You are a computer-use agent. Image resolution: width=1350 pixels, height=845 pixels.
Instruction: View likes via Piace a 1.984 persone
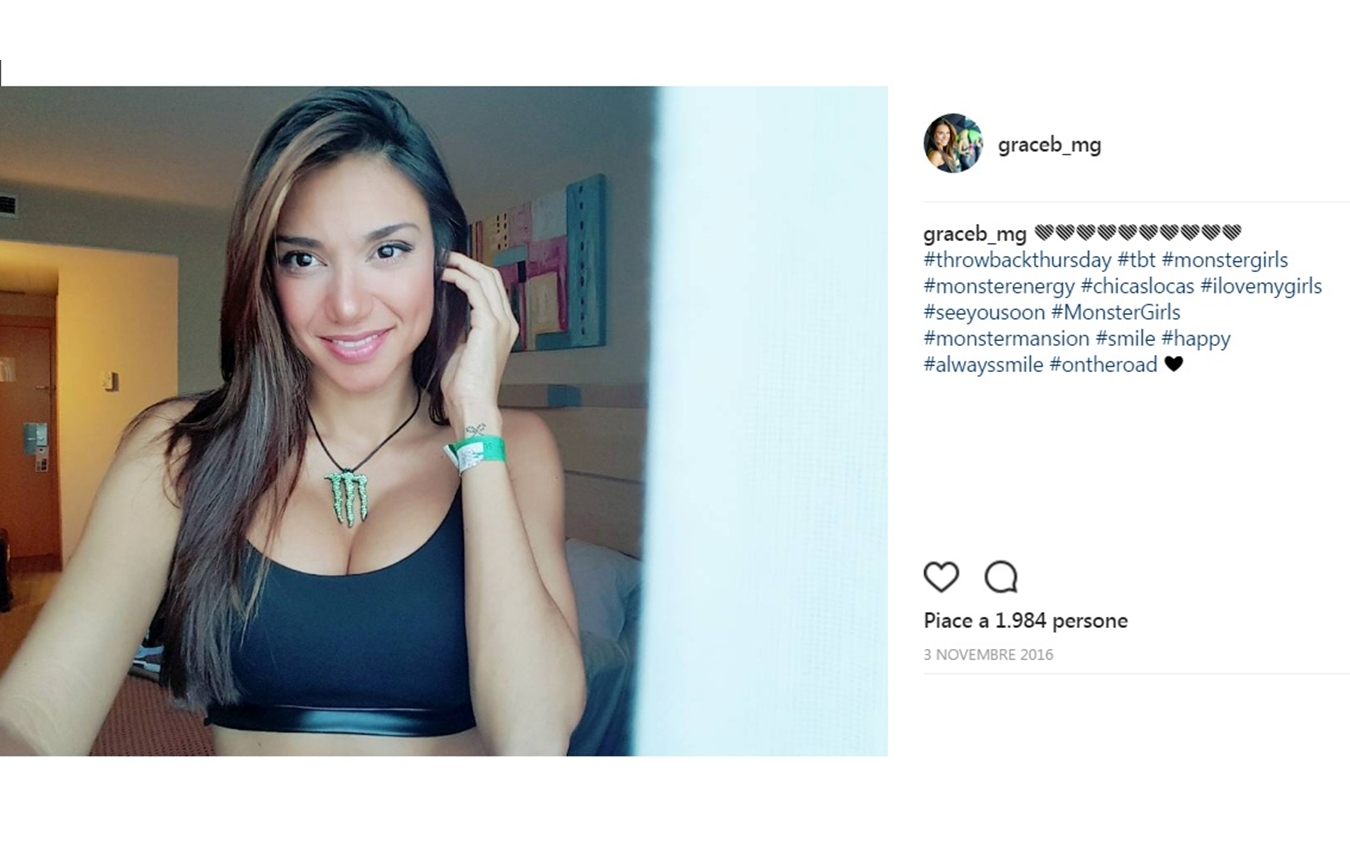1025,621
